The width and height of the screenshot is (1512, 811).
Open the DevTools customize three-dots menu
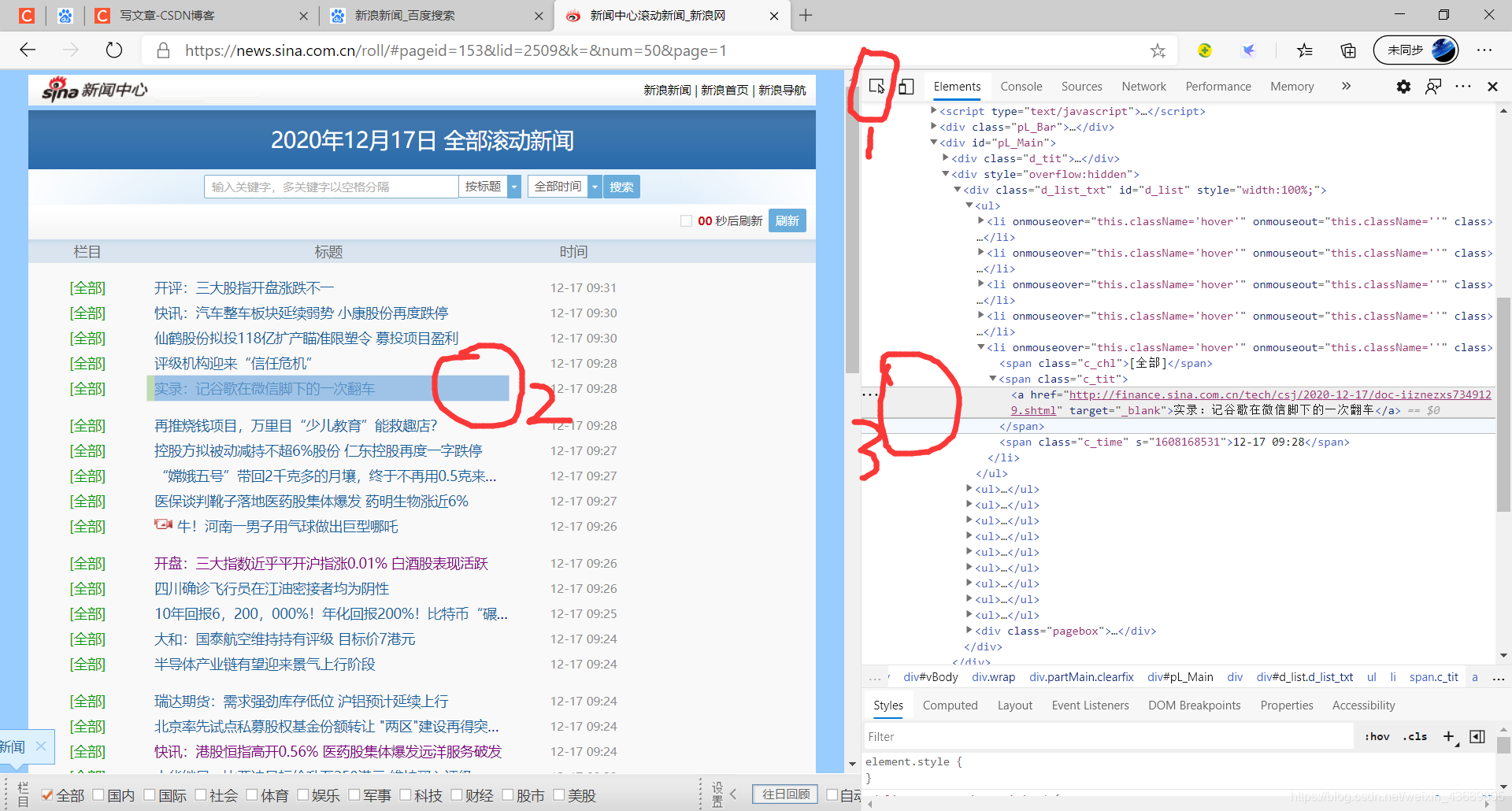tap(1463, 87)
